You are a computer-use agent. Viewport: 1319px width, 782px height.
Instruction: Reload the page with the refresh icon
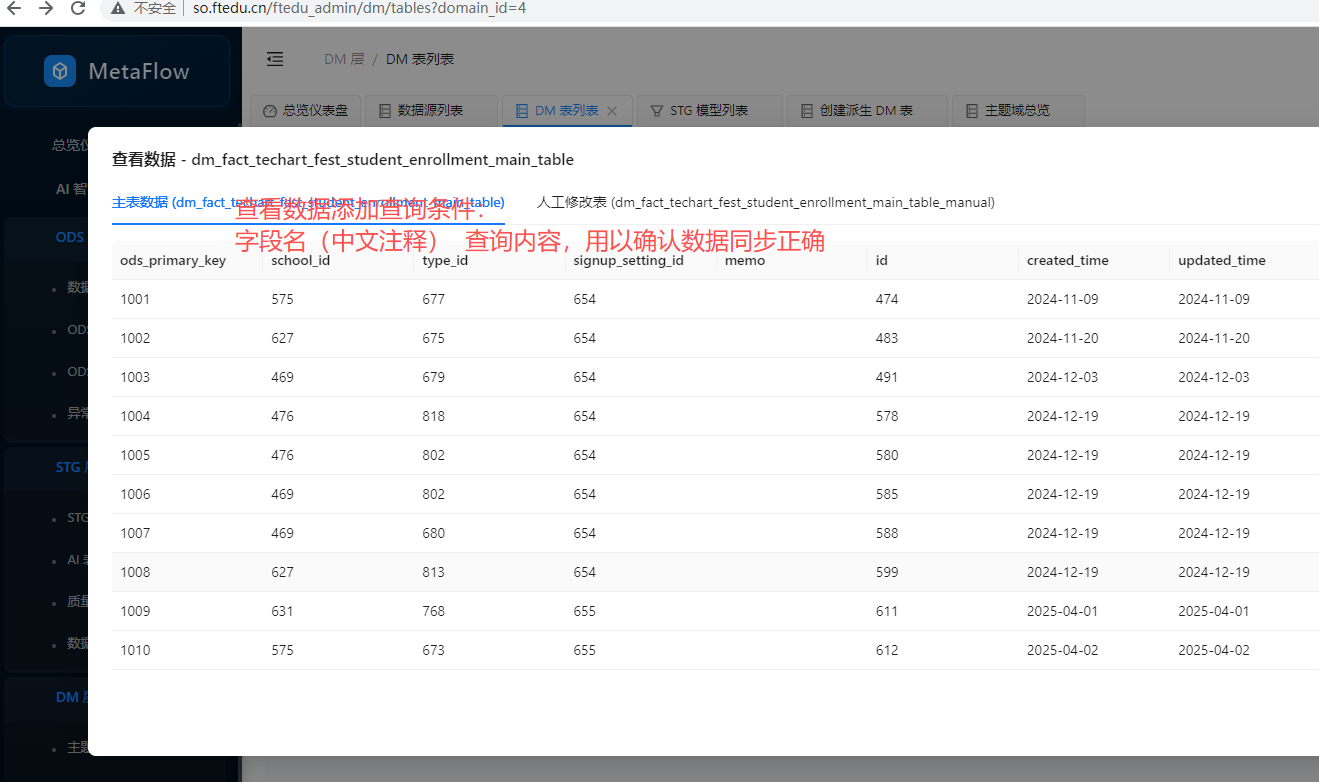[x=77, y=8]
